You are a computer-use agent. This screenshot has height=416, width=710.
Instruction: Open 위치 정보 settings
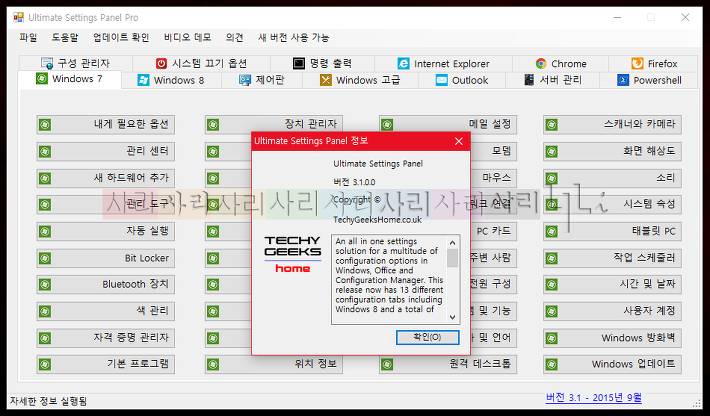pos(273,364)
